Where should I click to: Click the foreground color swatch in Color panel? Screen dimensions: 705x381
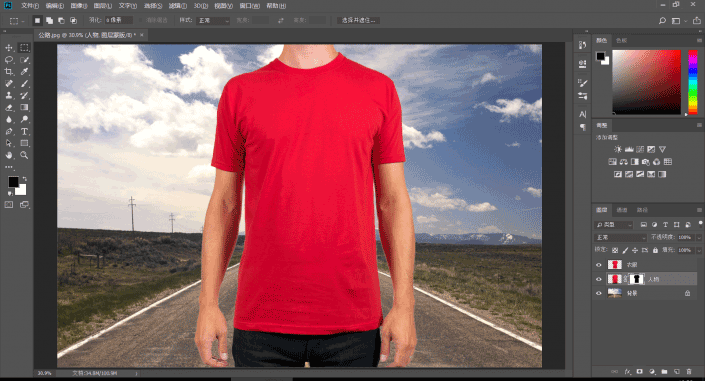600,56
